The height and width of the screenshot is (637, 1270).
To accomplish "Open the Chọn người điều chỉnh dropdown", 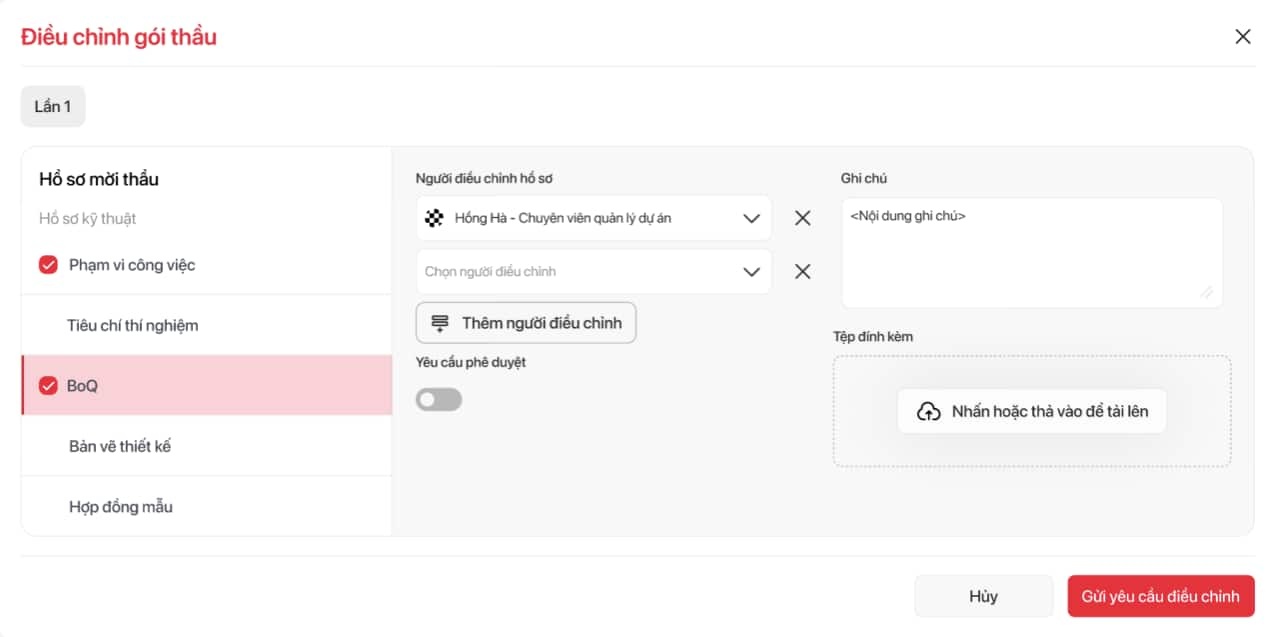I will [x=752, y=272].
